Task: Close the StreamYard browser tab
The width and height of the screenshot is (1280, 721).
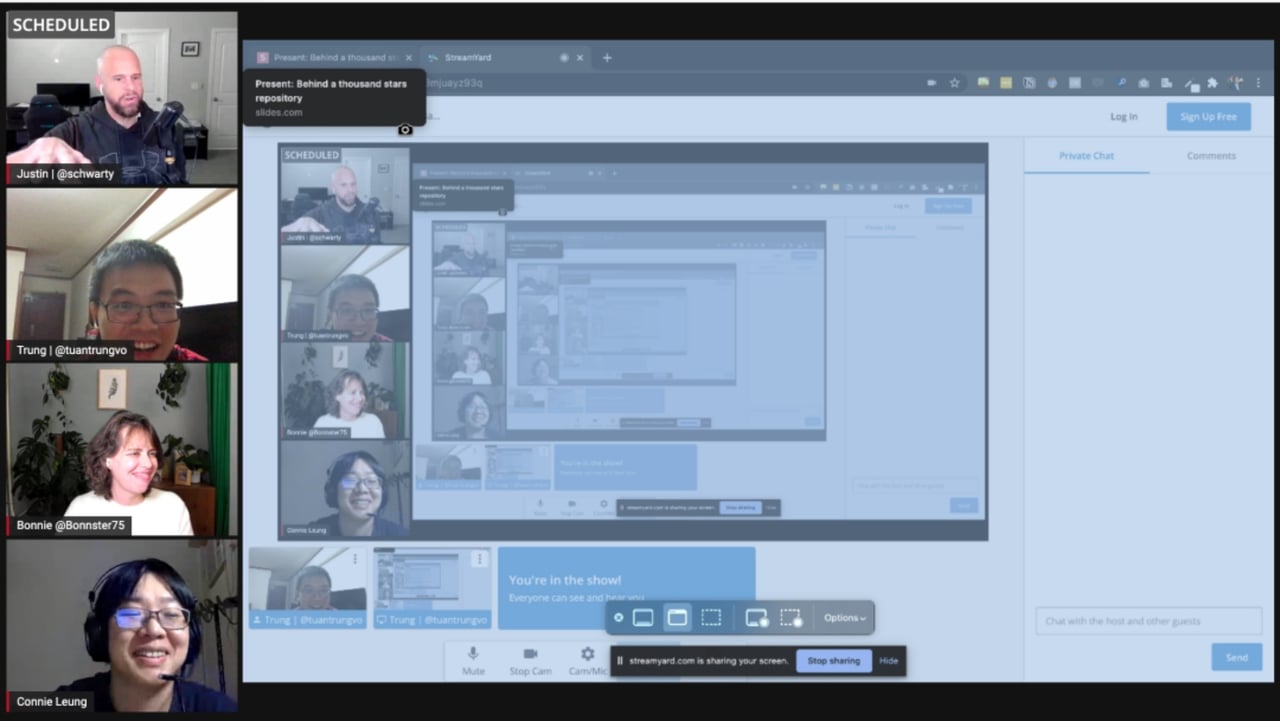Action: pyautogui.click(x=580, y=58)
